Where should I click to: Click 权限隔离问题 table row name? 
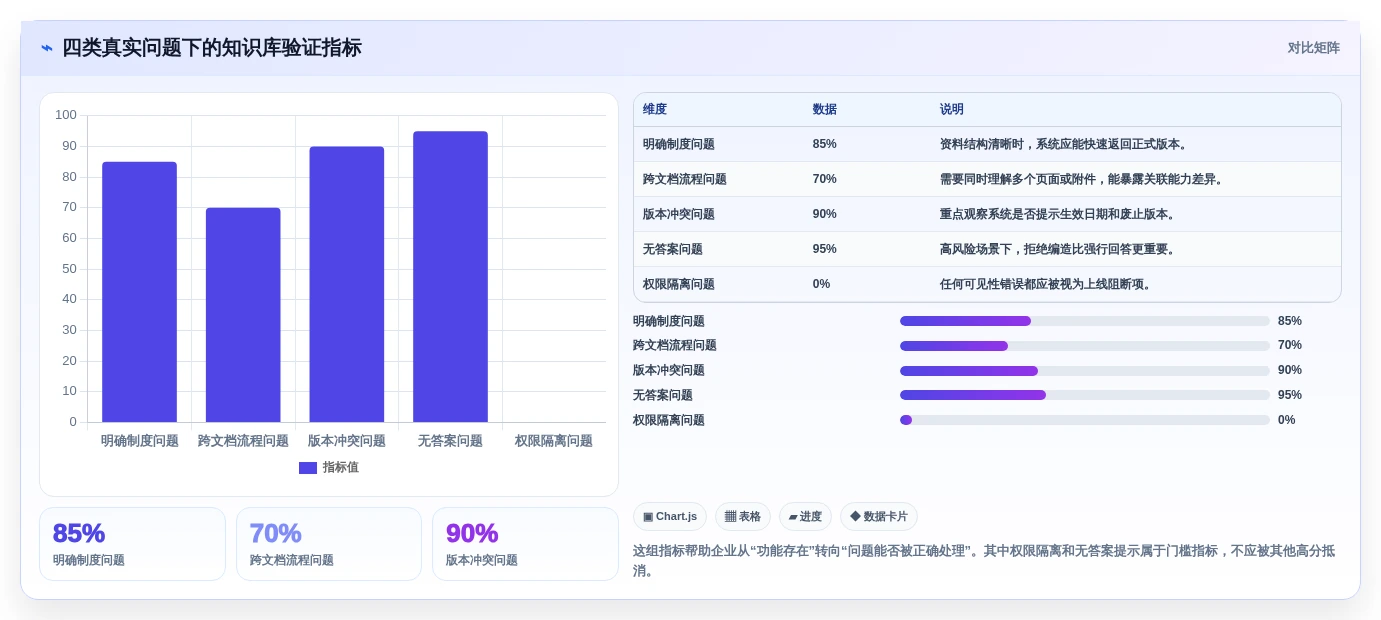point(679,284)
